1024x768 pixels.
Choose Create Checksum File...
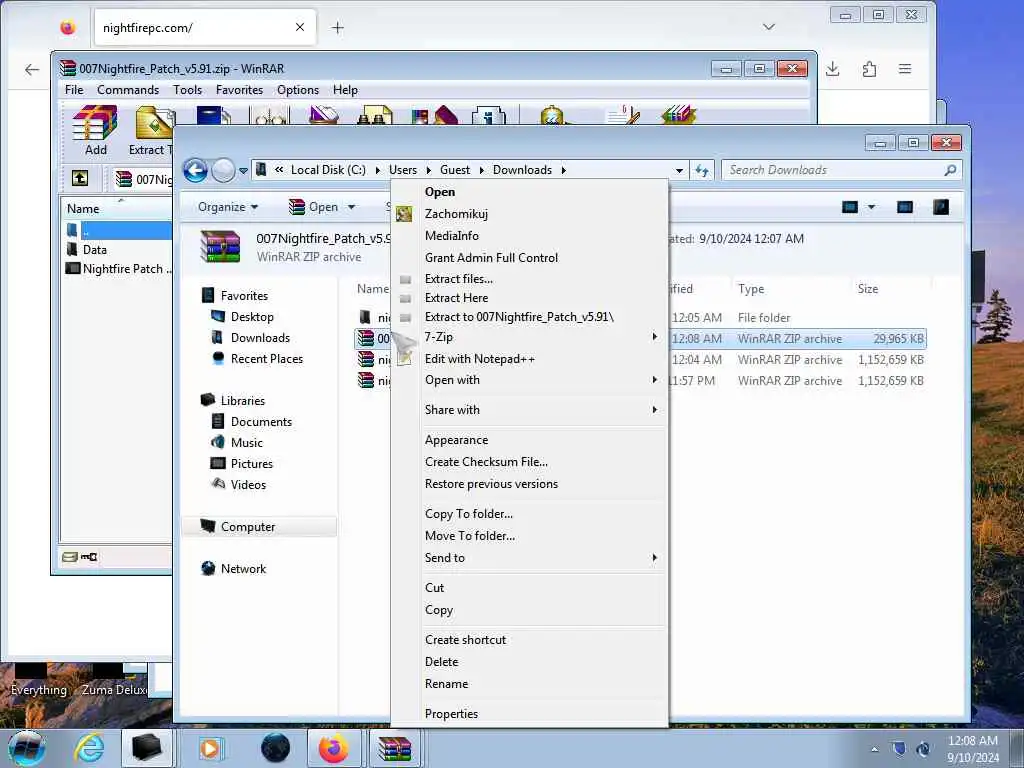pyautogui.click(x=486, y=462)
